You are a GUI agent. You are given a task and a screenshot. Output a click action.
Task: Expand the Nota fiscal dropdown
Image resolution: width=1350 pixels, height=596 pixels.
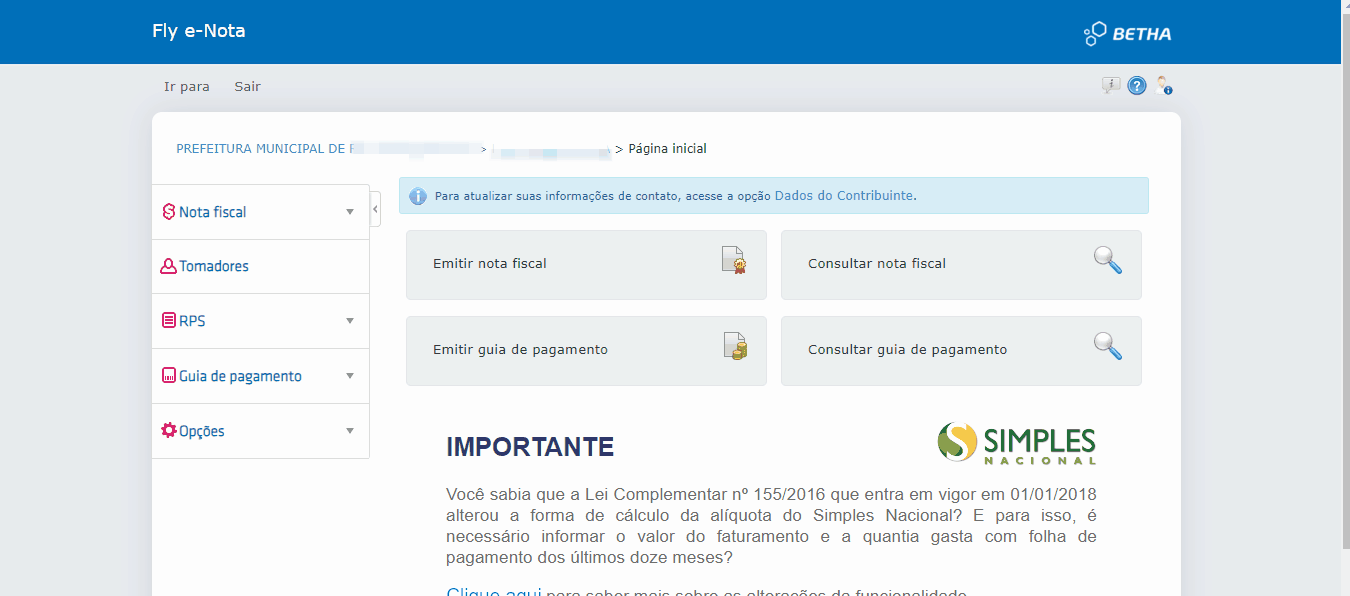tap(349, 211)
